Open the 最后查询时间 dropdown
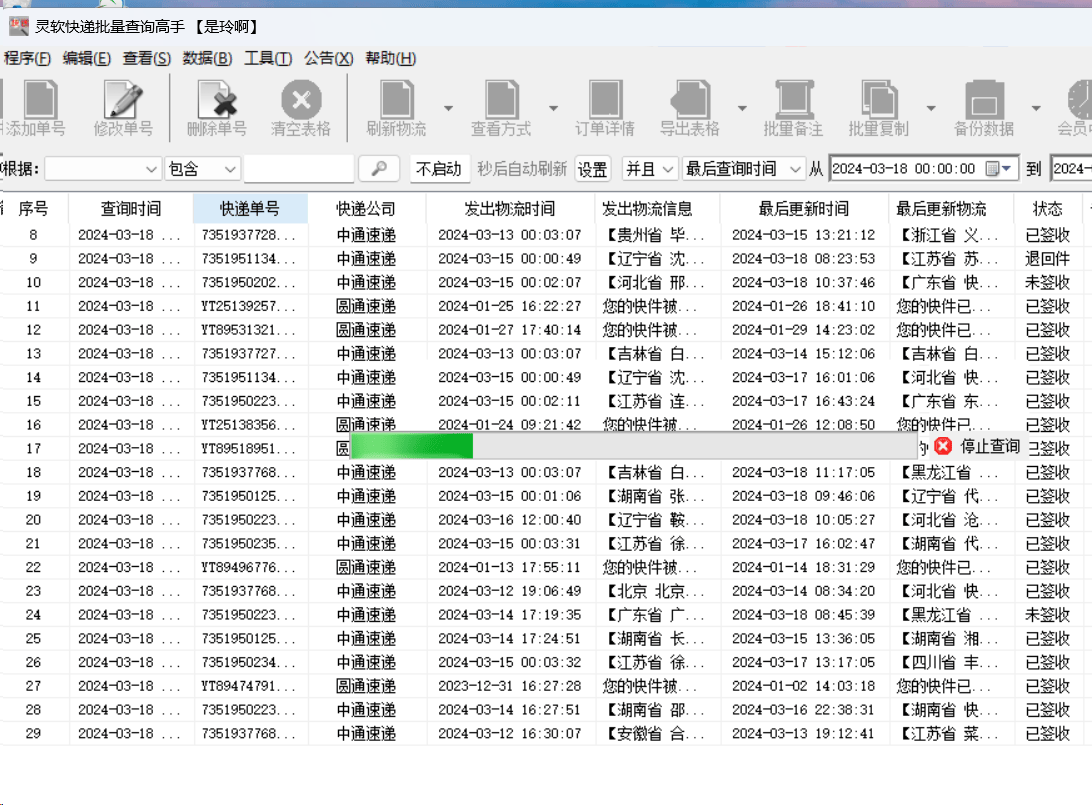The width and height of the screenshot is (1092, 805). [x=743, y=169]
